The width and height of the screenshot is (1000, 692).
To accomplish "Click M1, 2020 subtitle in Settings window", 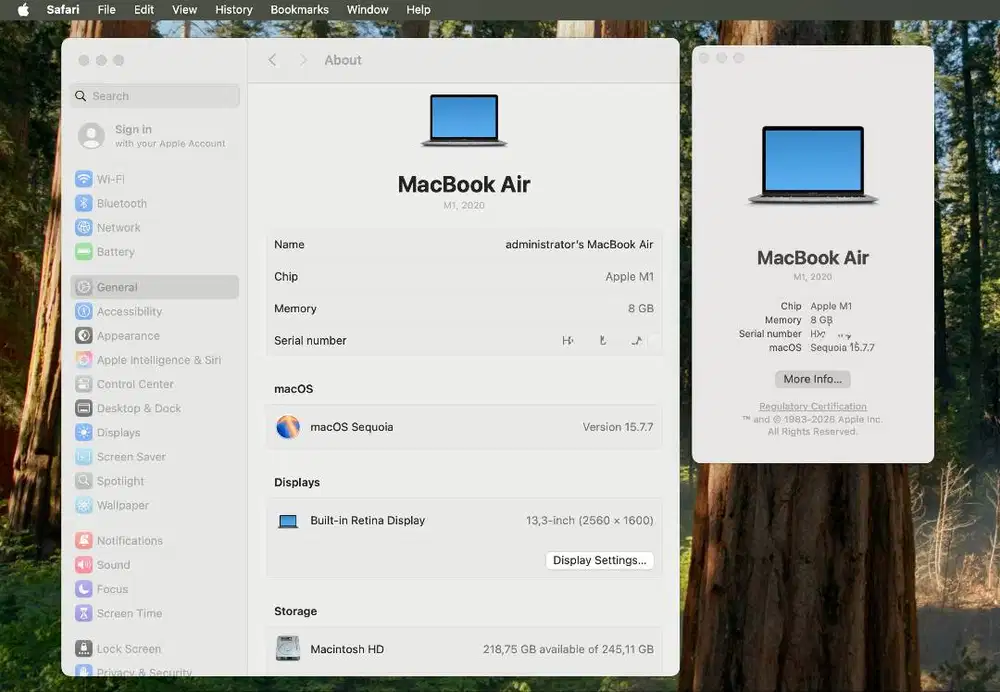I will click(464, 205).
